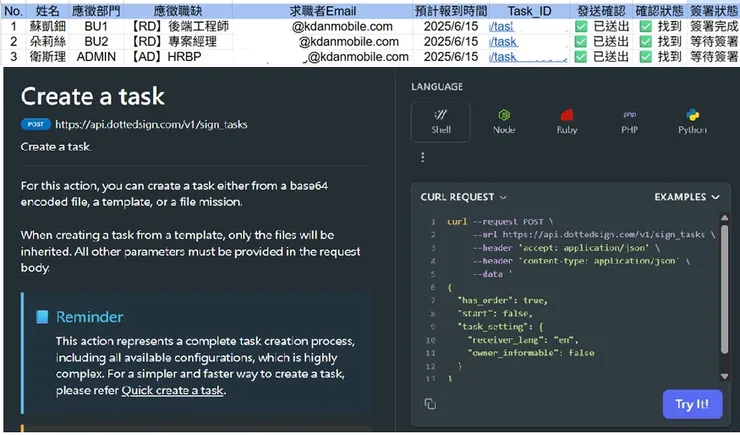Toggle 找到 checkbox for 朵莉絲 row

point(646,42)
